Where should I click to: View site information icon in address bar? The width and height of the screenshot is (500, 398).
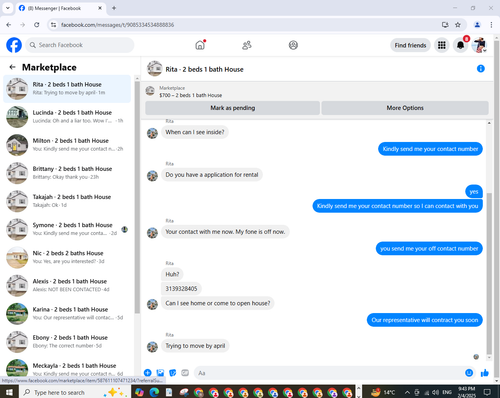coord(53,25)
